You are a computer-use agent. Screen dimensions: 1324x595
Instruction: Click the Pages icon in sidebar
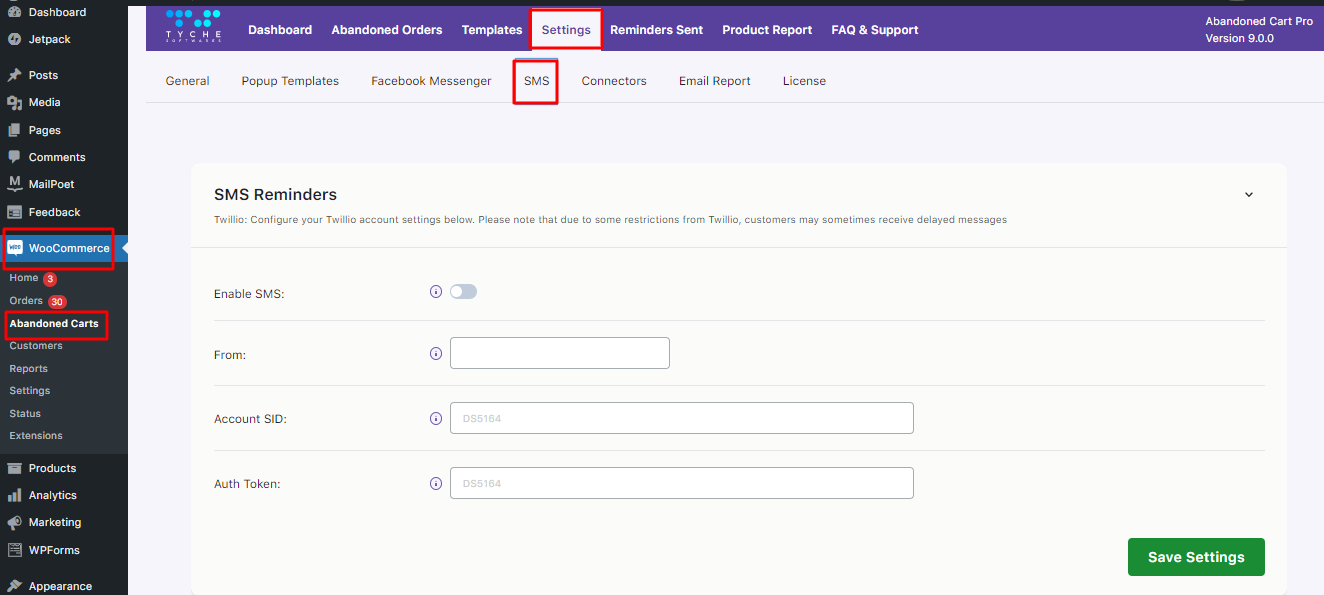15,130
